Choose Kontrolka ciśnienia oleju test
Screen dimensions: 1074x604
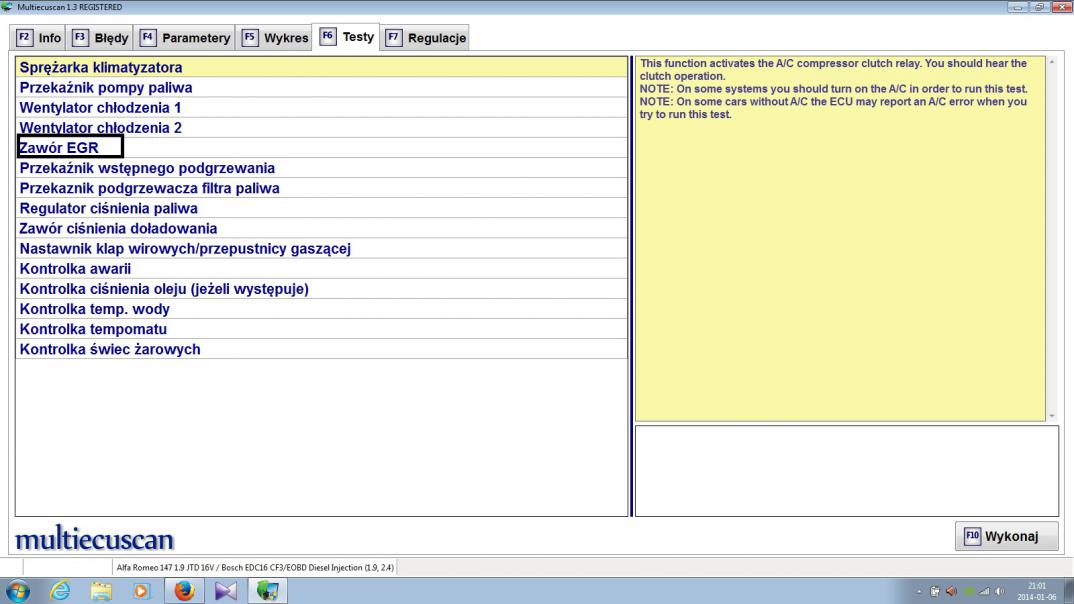pyautogui.click(x=321, y=288)
